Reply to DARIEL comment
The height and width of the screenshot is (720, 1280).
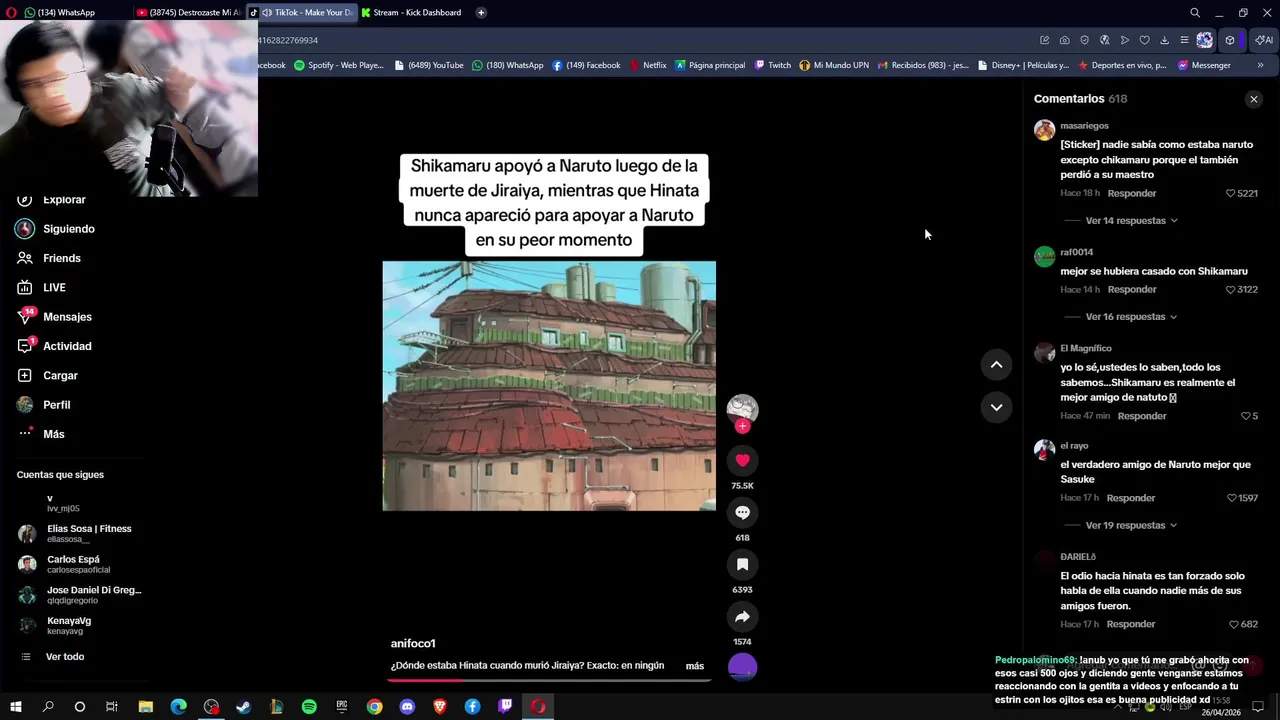1131,624
